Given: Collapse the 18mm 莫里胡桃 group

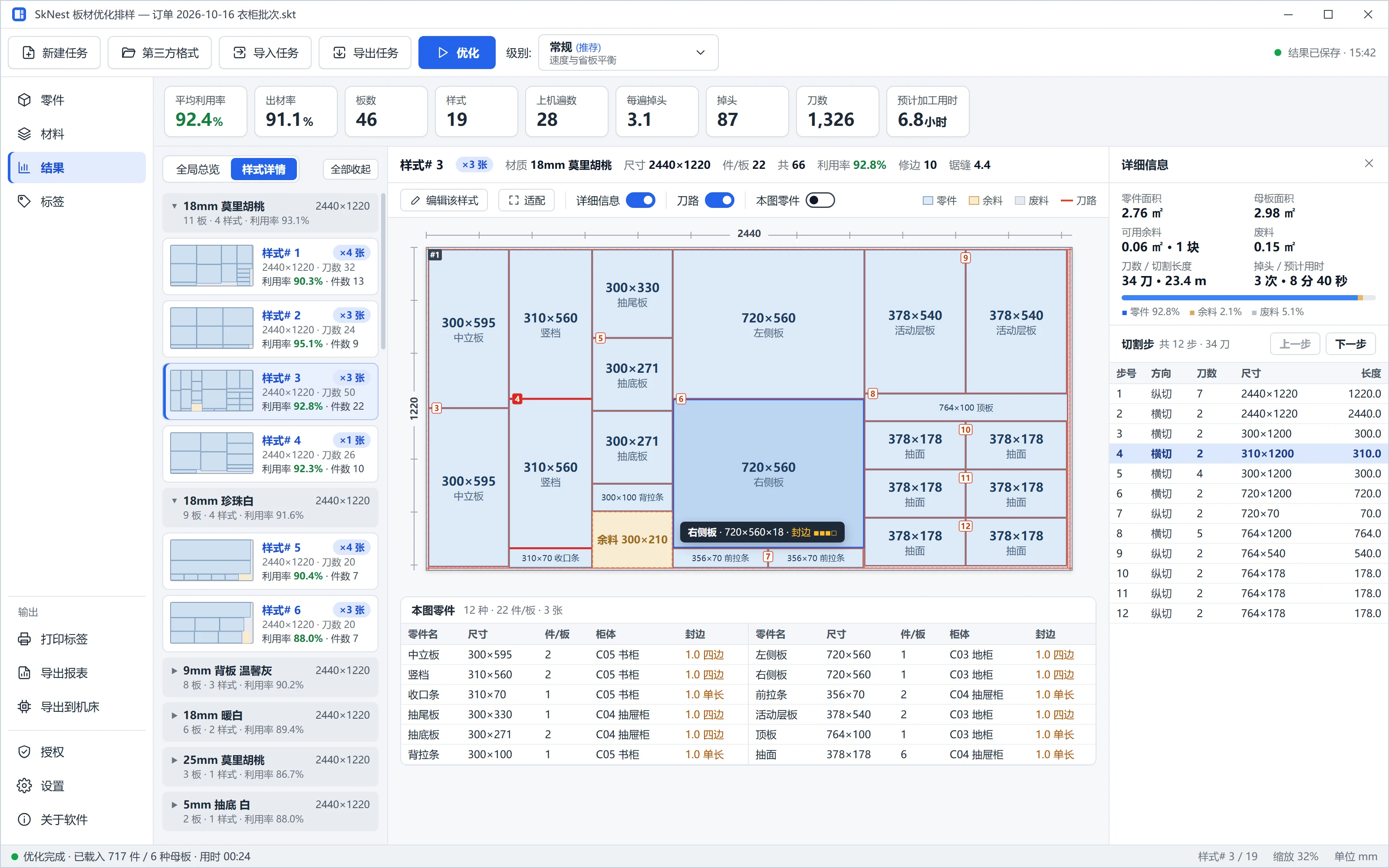Looking at the screenshot, I should 270,213.
